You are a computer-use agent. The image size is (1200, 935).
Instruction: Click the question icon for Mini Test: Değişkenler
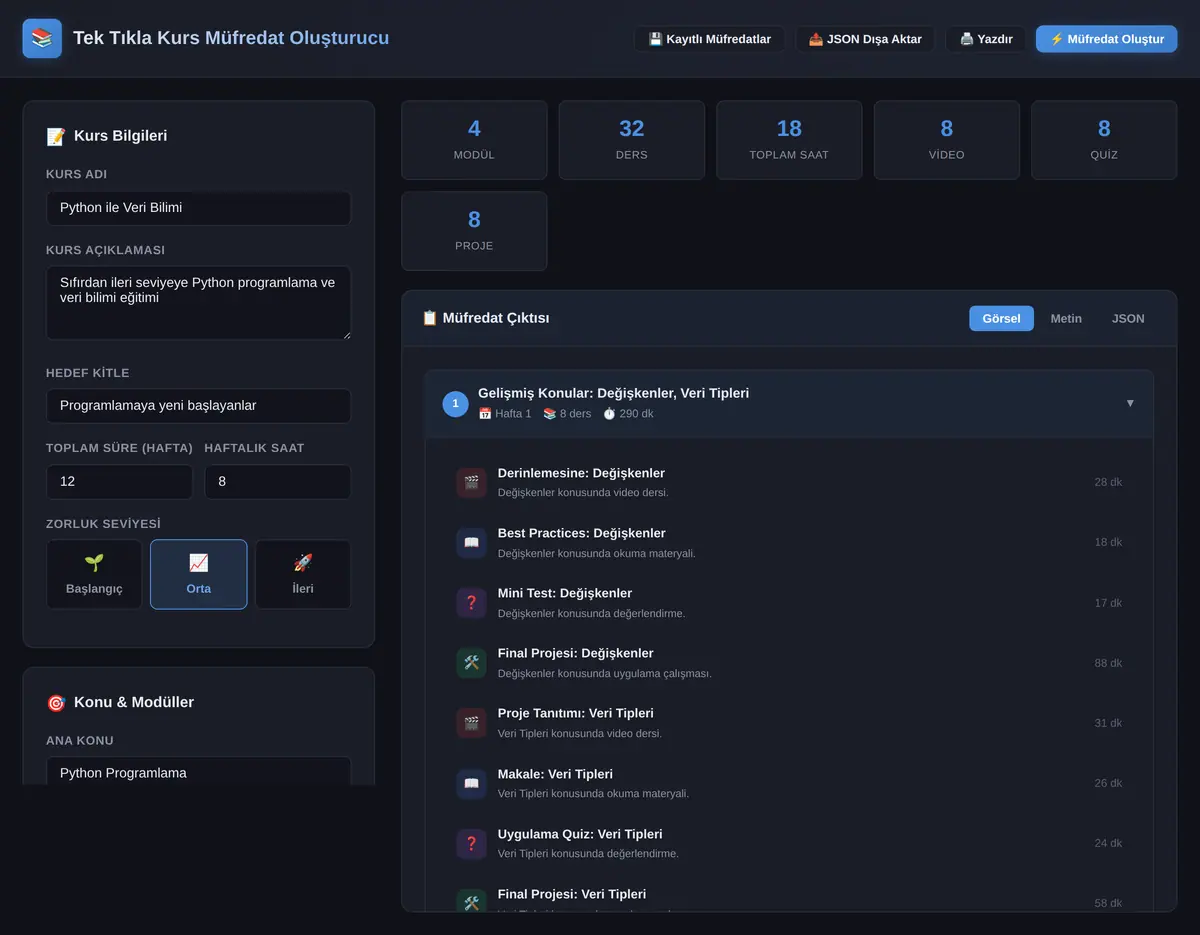coord(471,603)
